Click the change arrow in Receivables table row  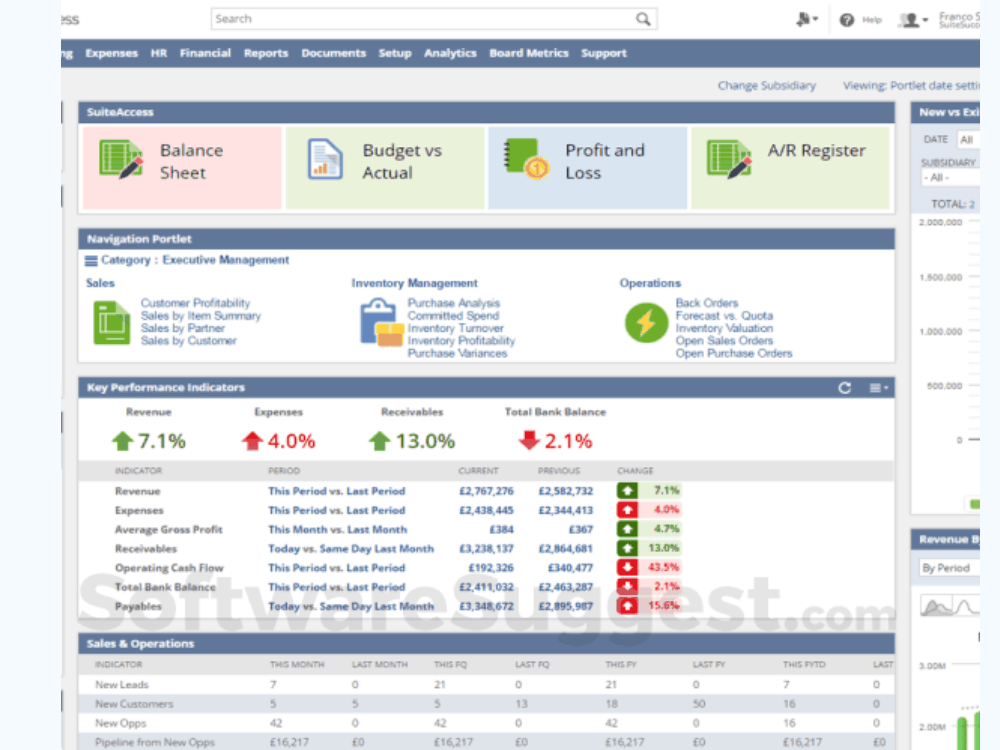627,548
